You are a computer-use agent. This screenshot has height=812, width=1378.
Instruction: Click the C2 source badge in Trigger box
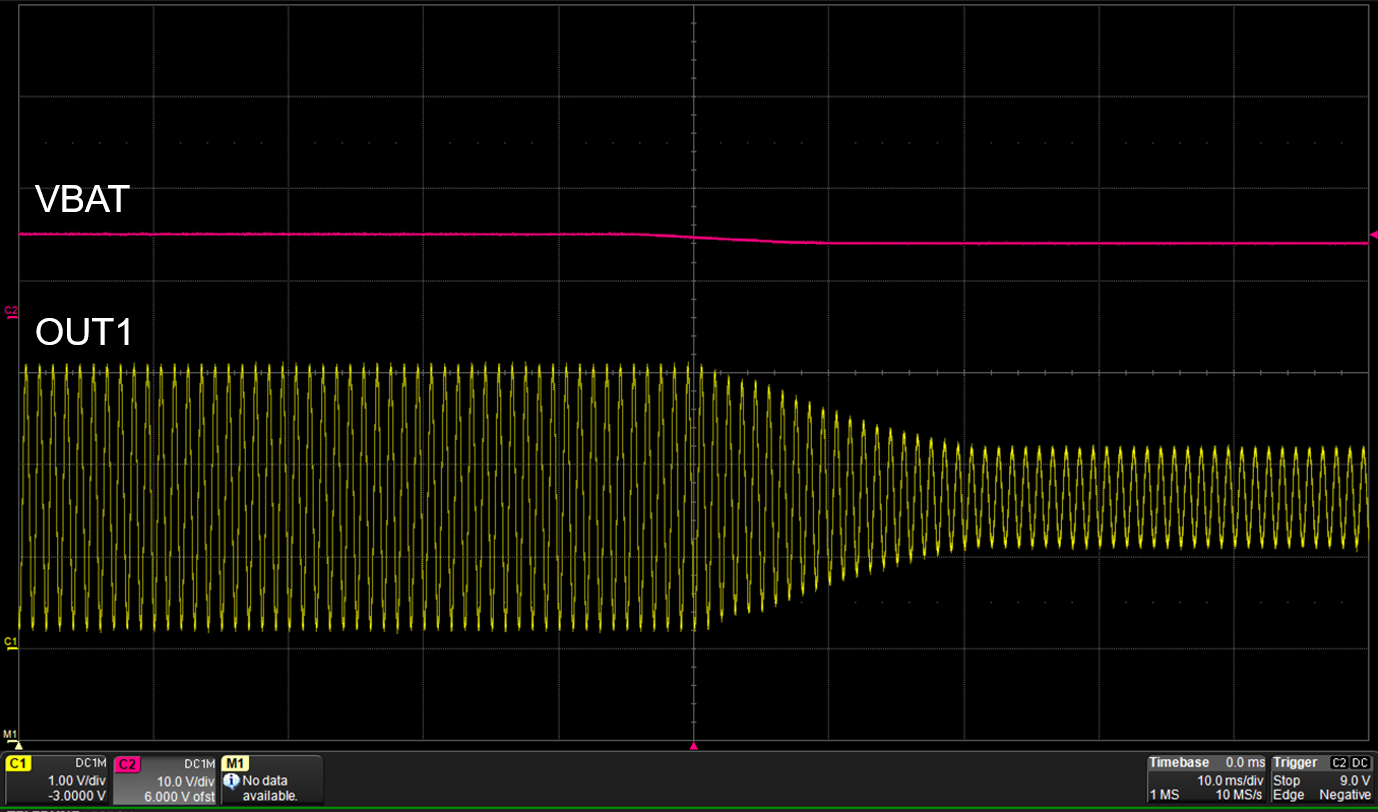[x=1340, y=763]
